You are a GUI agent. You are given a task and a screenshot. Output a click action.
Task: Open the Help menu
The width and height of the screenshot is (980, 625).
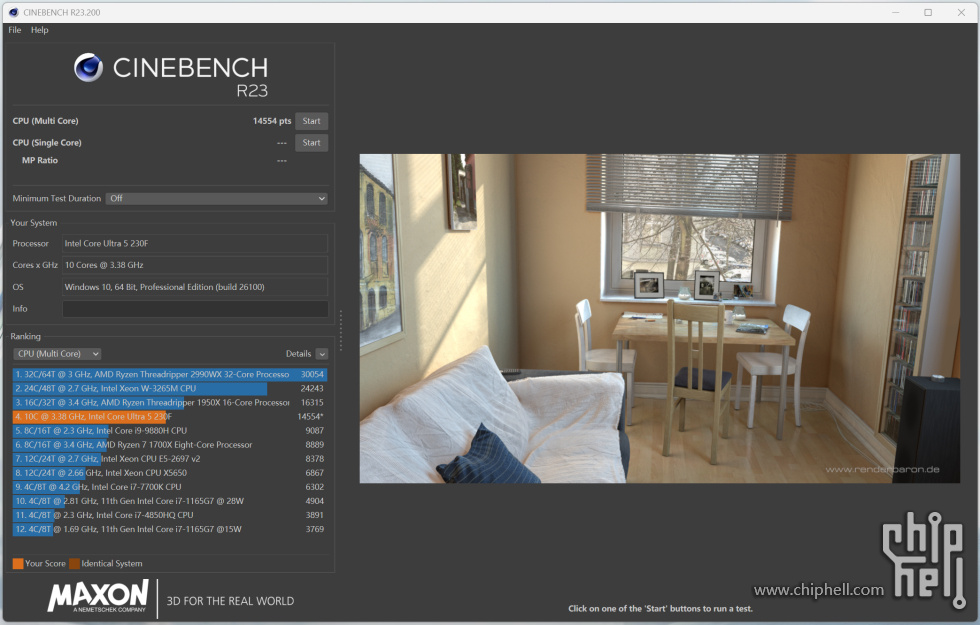point(39,30)
